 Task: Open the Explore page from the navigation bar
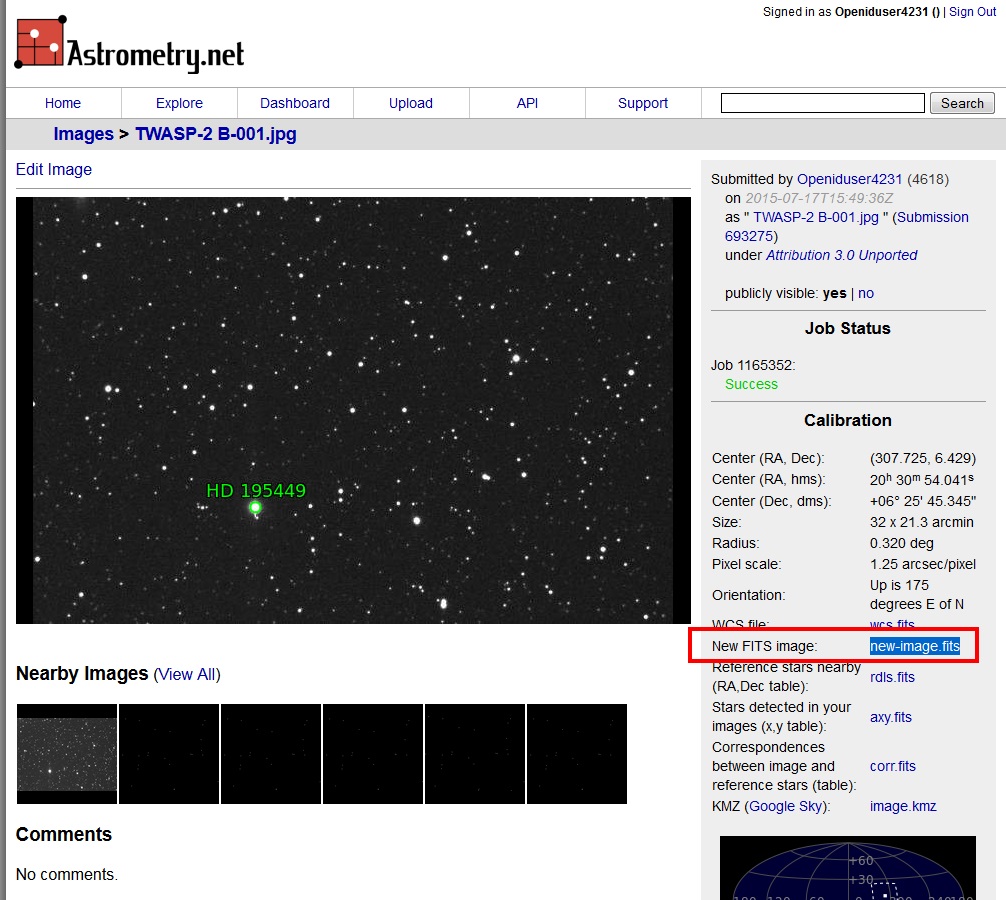[x=178, y=102]
